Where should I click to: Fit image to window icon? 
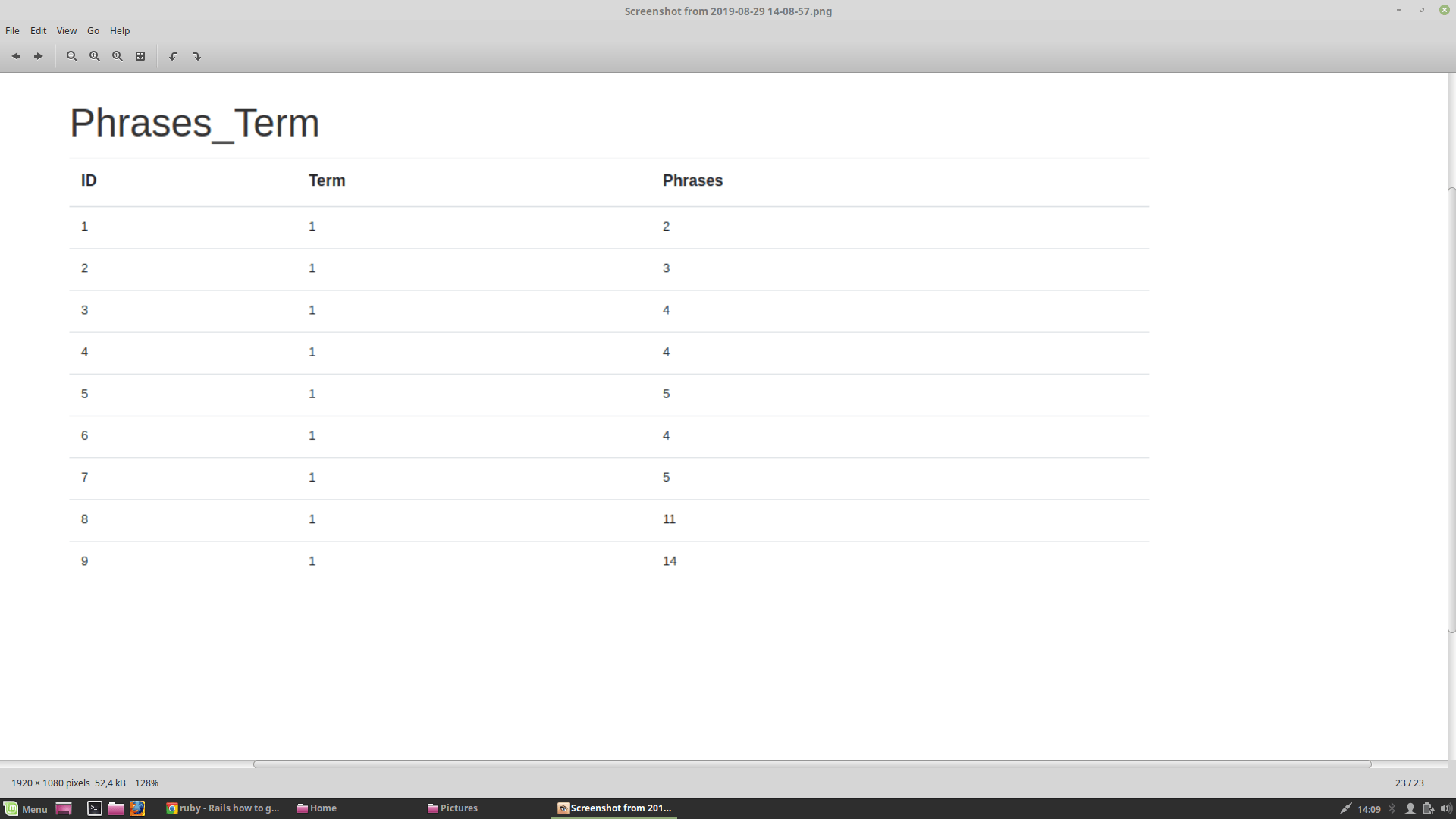(140, 56)
